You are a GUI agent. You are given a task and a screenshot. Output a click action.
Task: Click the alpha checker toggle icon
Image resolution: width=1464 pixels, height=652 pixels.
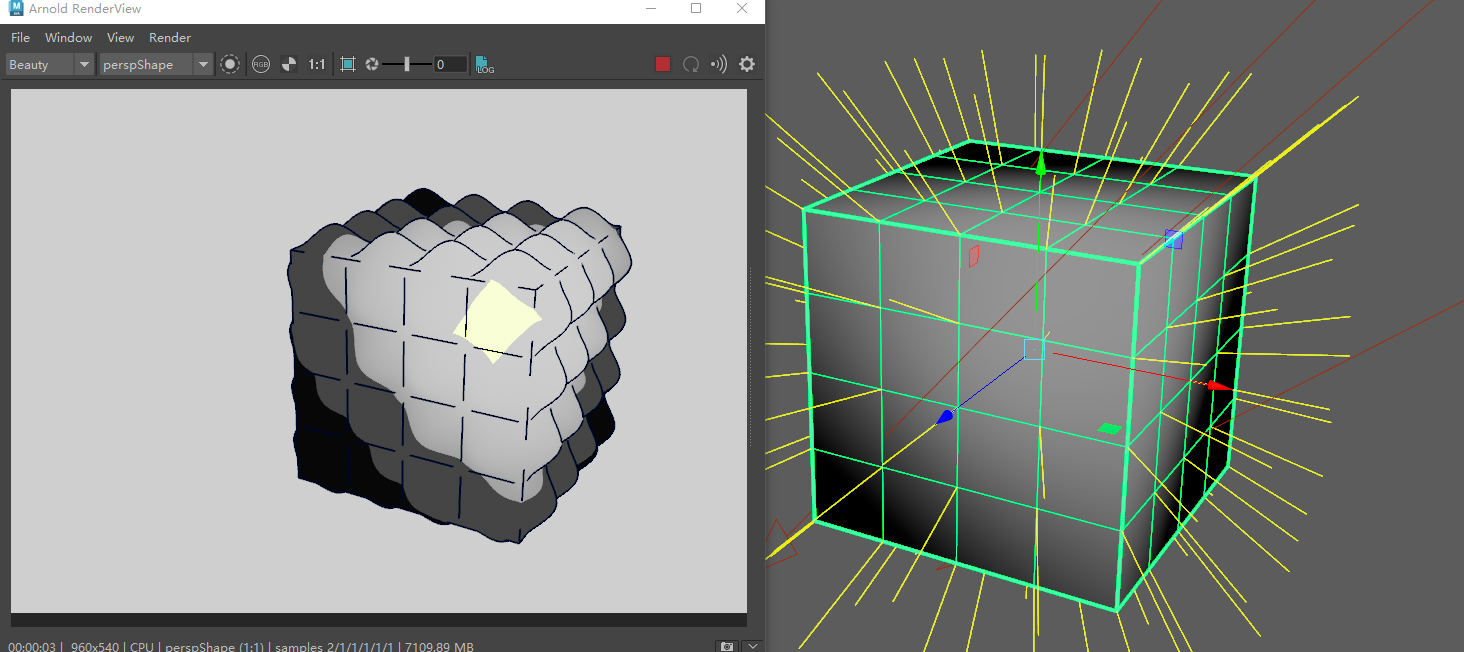(x=289, y=64)
